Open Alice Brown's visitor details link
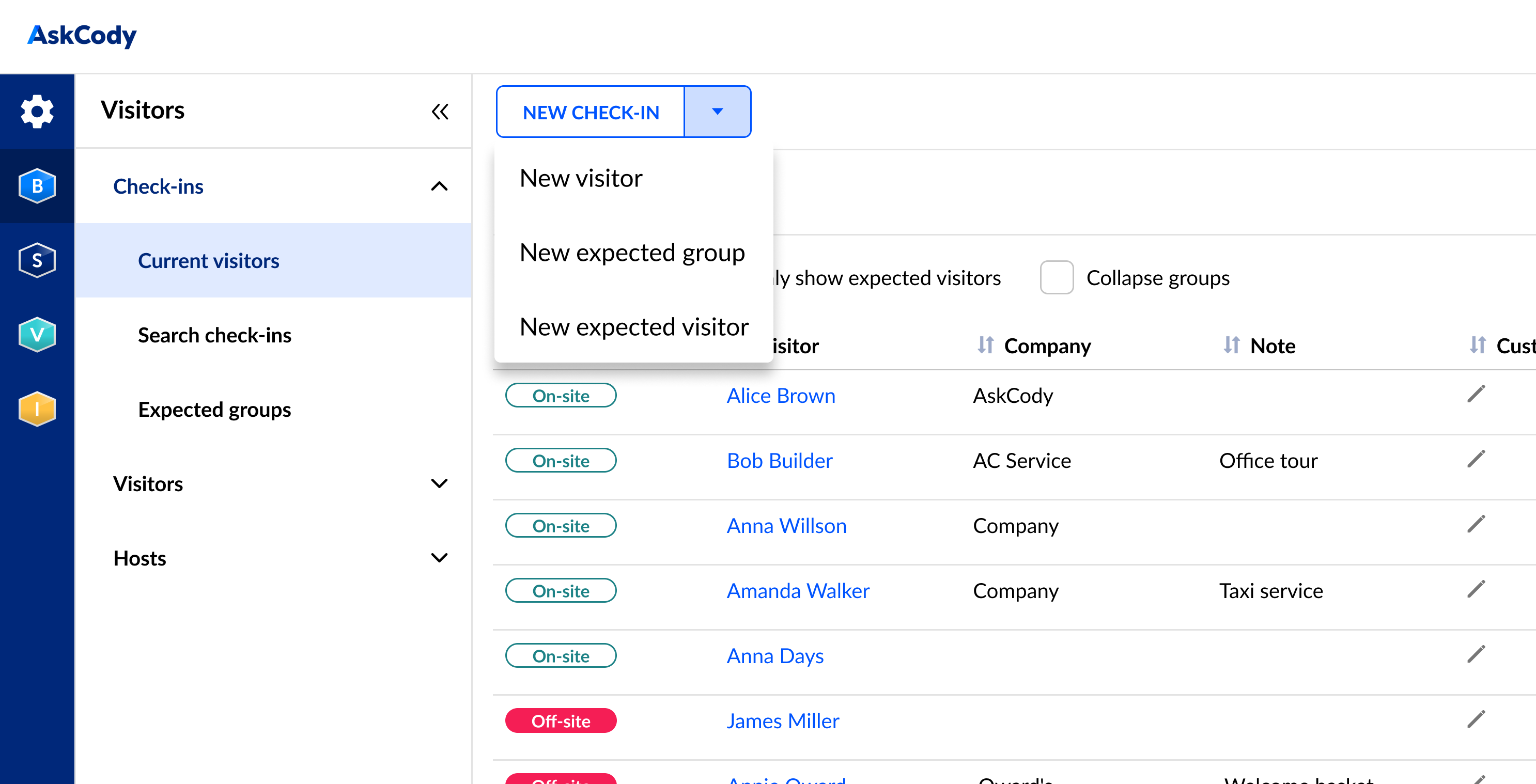 781,395
